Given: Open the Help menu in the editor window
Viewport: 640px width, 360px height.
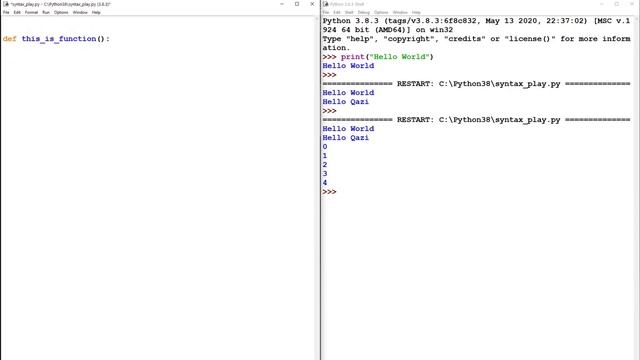Looking at the screenshot, I should click(96, 13).
